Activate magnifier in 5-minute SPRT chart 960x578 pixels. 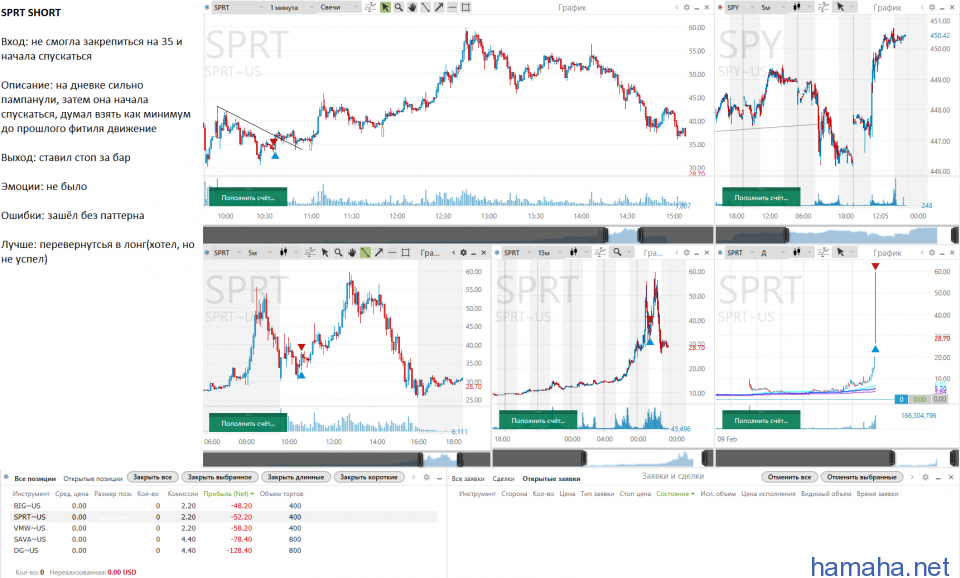tap(338, 252)
